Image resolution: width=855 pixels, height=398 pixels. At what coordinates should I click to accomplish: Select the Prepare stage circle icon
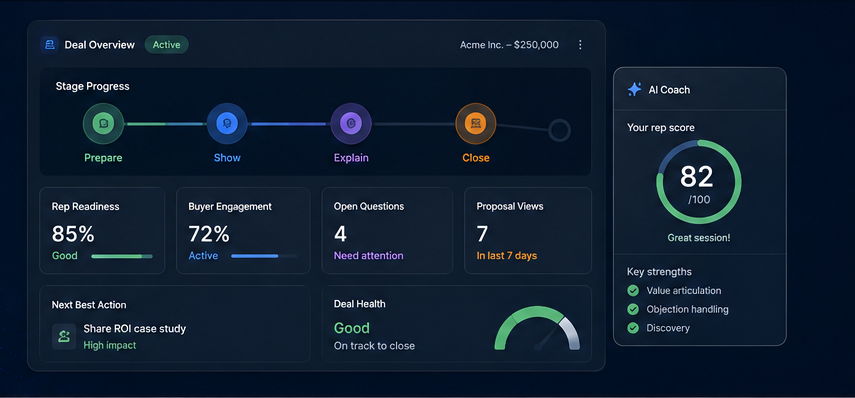point(104,124)
